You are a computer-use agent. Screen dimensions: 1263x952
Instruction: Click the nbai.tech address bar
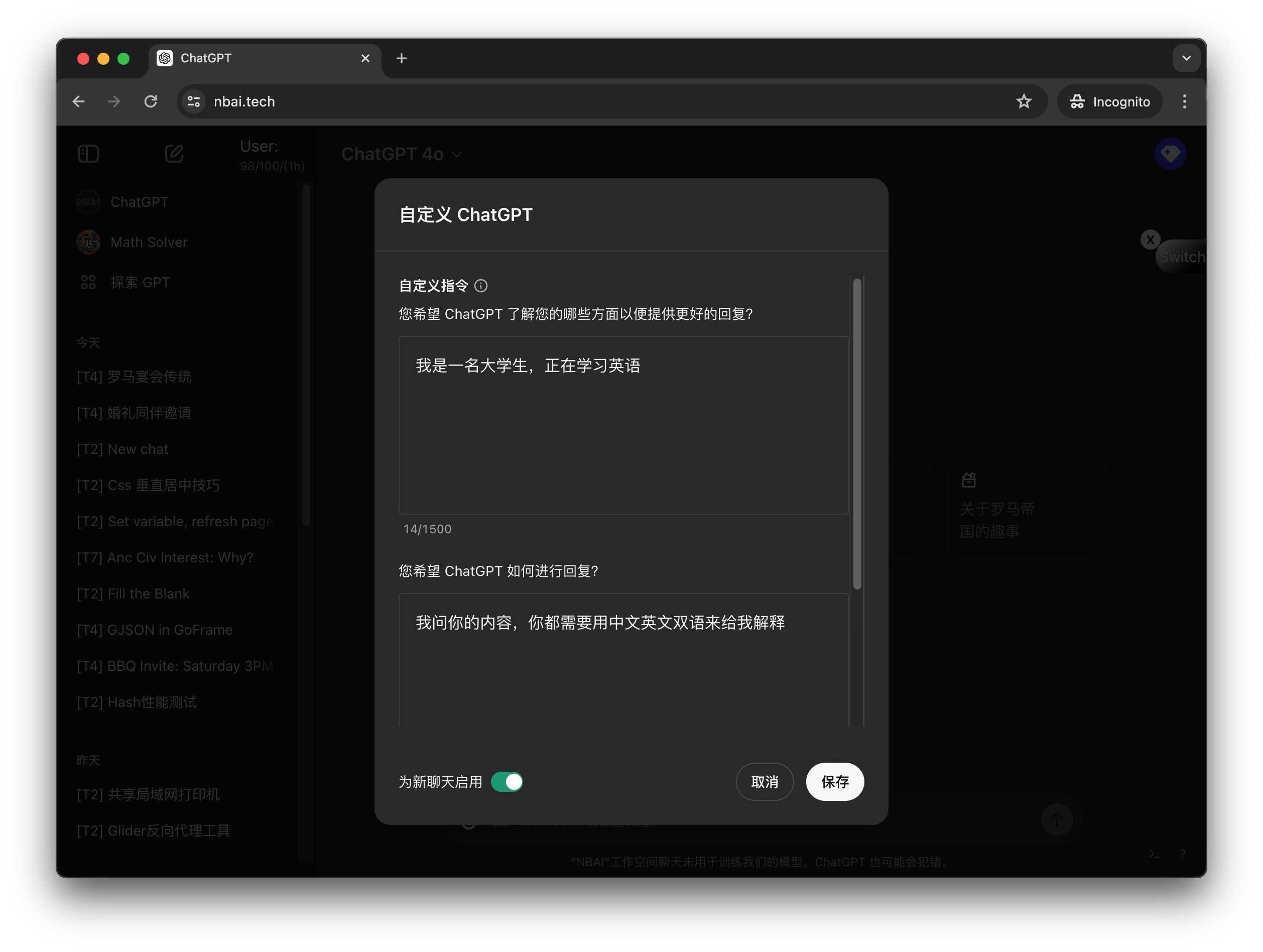coord(611,101)
